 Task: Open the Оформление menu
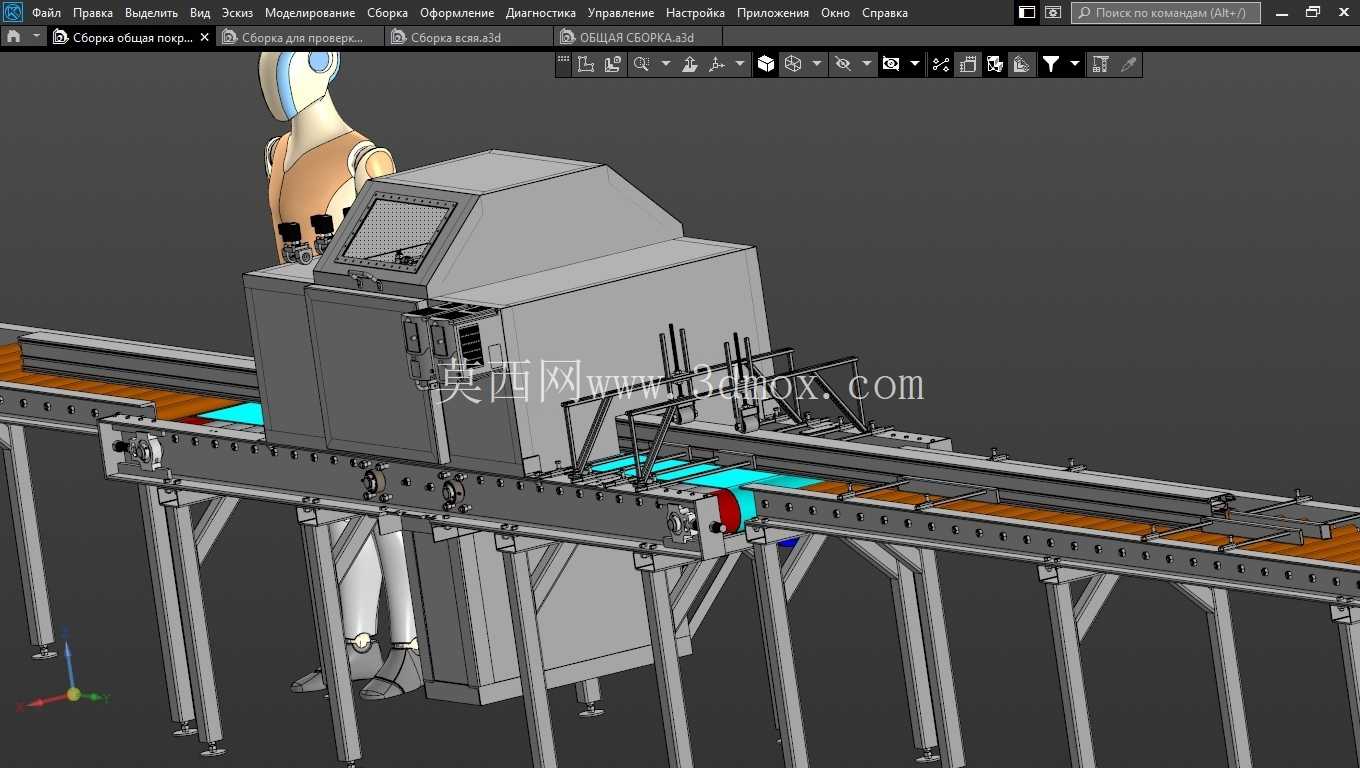click(x=457, y=13)
